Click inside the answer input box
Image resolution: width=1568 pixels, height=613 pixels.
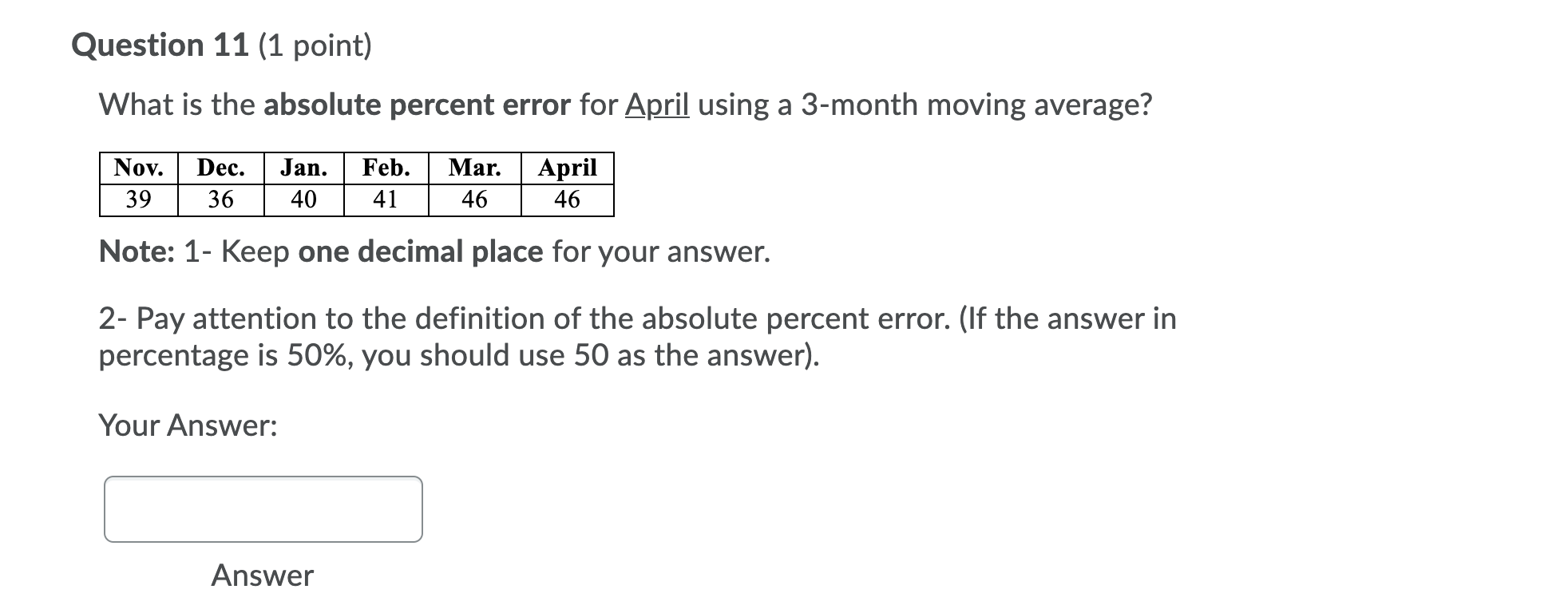(263, 508)
